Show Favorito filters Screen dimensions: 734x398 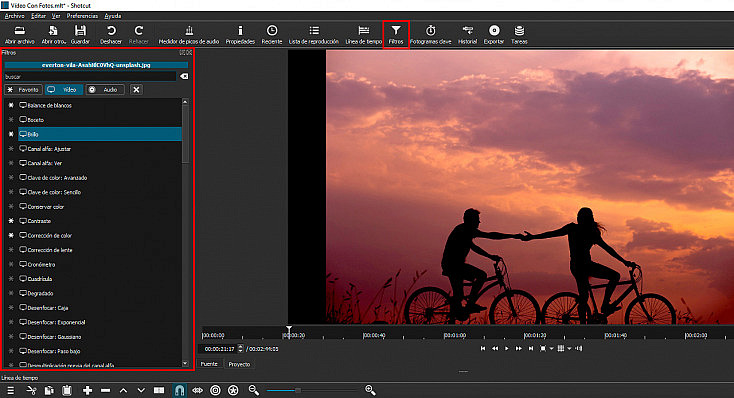(23, 89)
